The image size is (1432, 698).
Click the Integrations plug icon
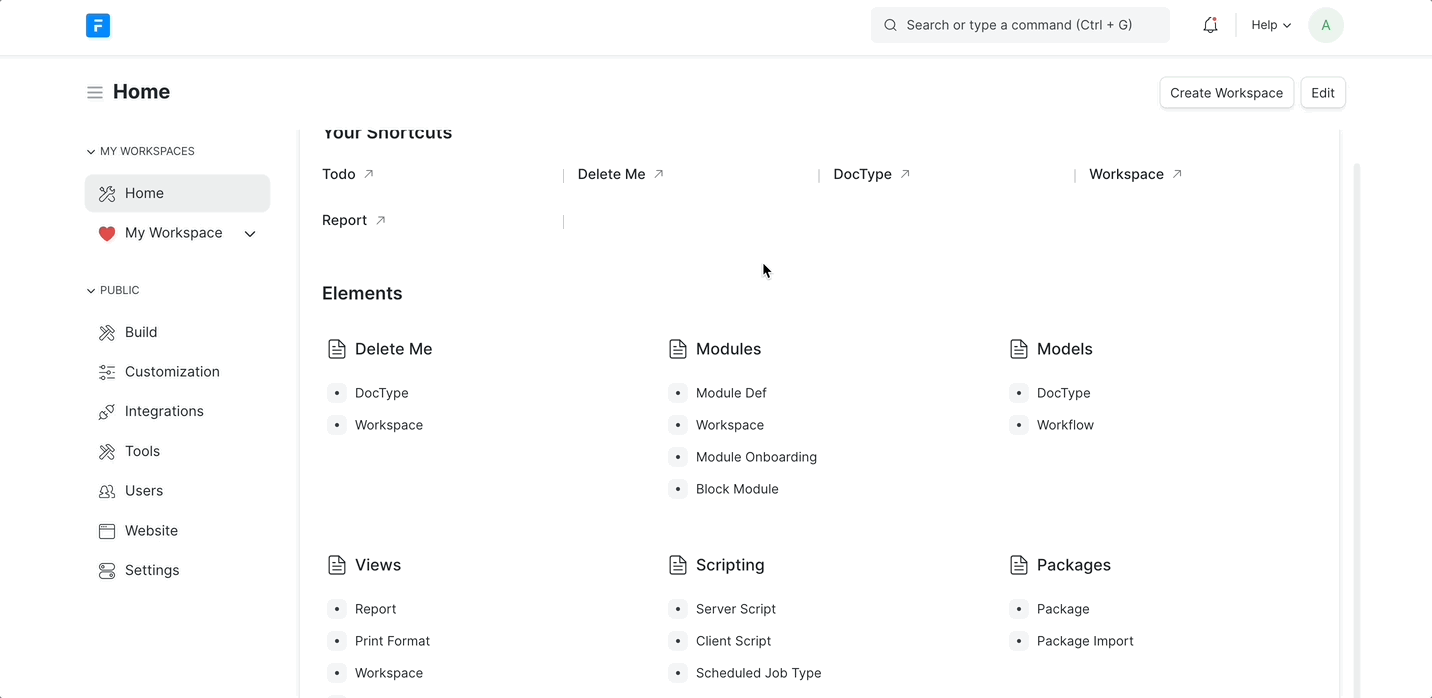107,412
